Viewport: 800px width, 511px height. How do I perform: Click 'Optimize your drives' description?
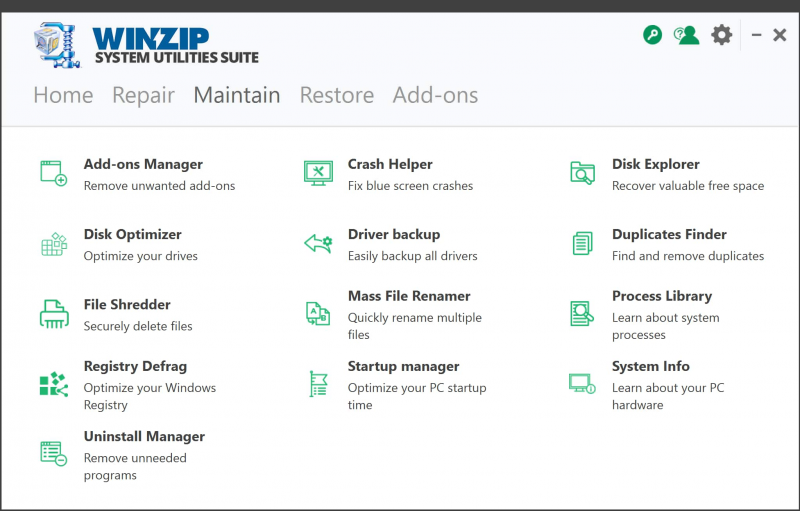[x=140, y=256]
